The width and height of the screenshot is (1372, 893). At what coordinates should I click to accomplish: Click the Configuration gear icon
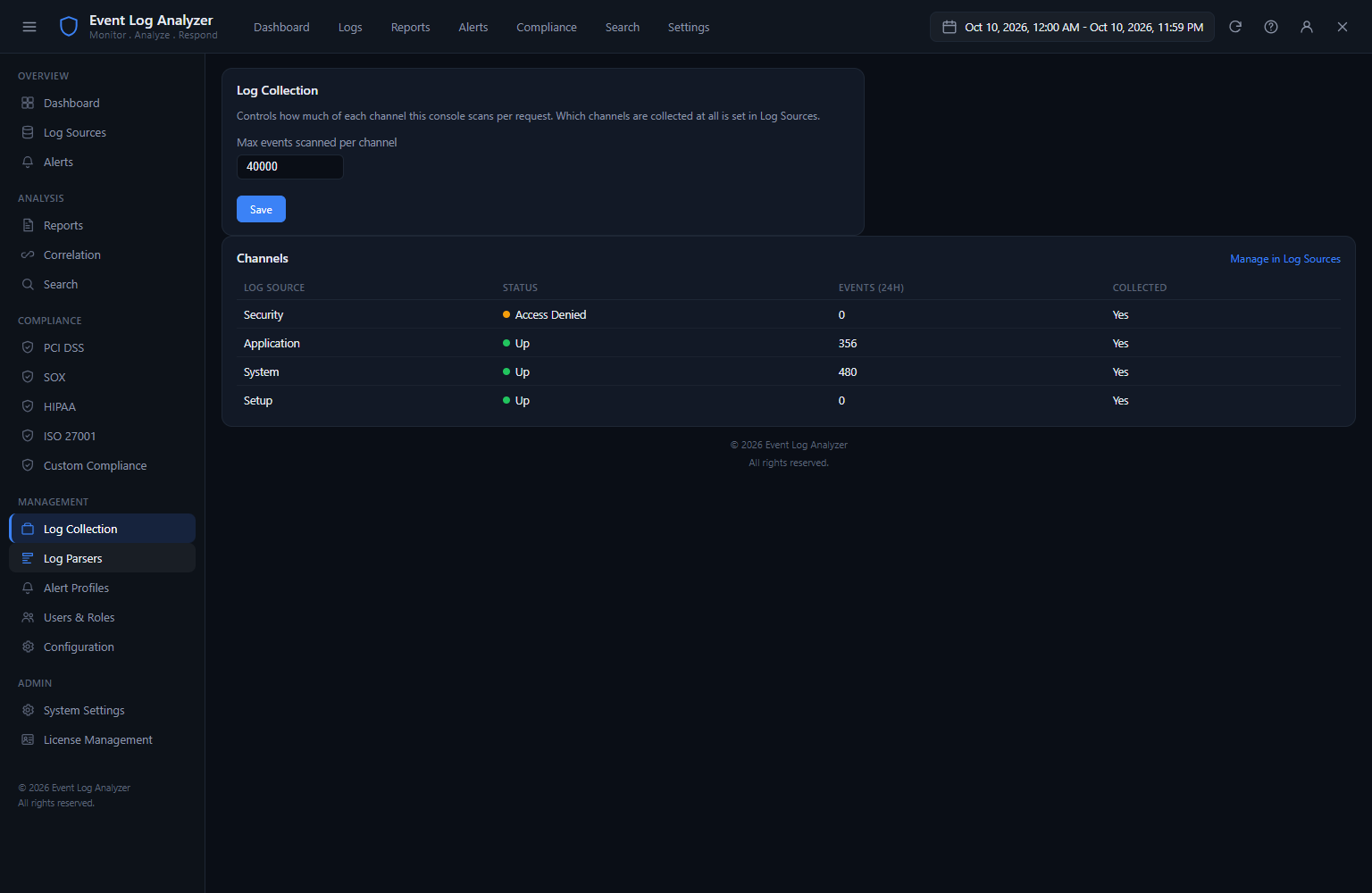tap(28, 647)
